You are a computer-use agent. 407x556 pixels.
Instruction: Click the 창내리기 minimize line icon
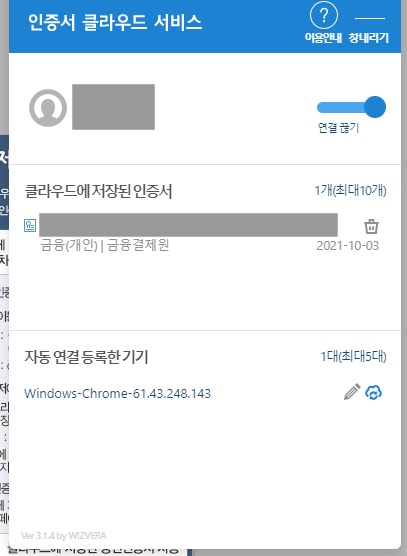[x=370, y=18]
